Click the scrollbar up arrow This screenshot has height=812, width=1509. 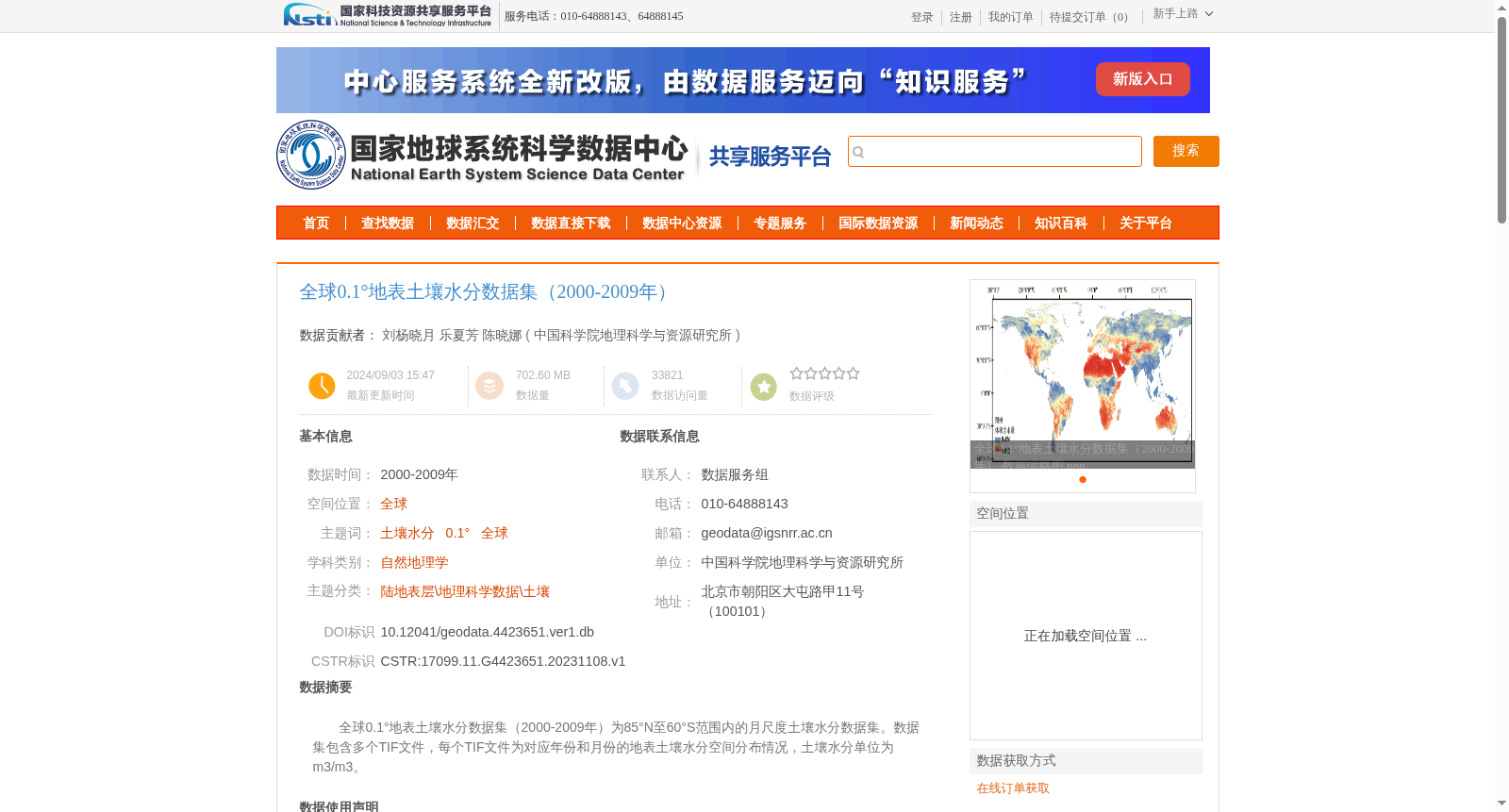[1501, 8]
